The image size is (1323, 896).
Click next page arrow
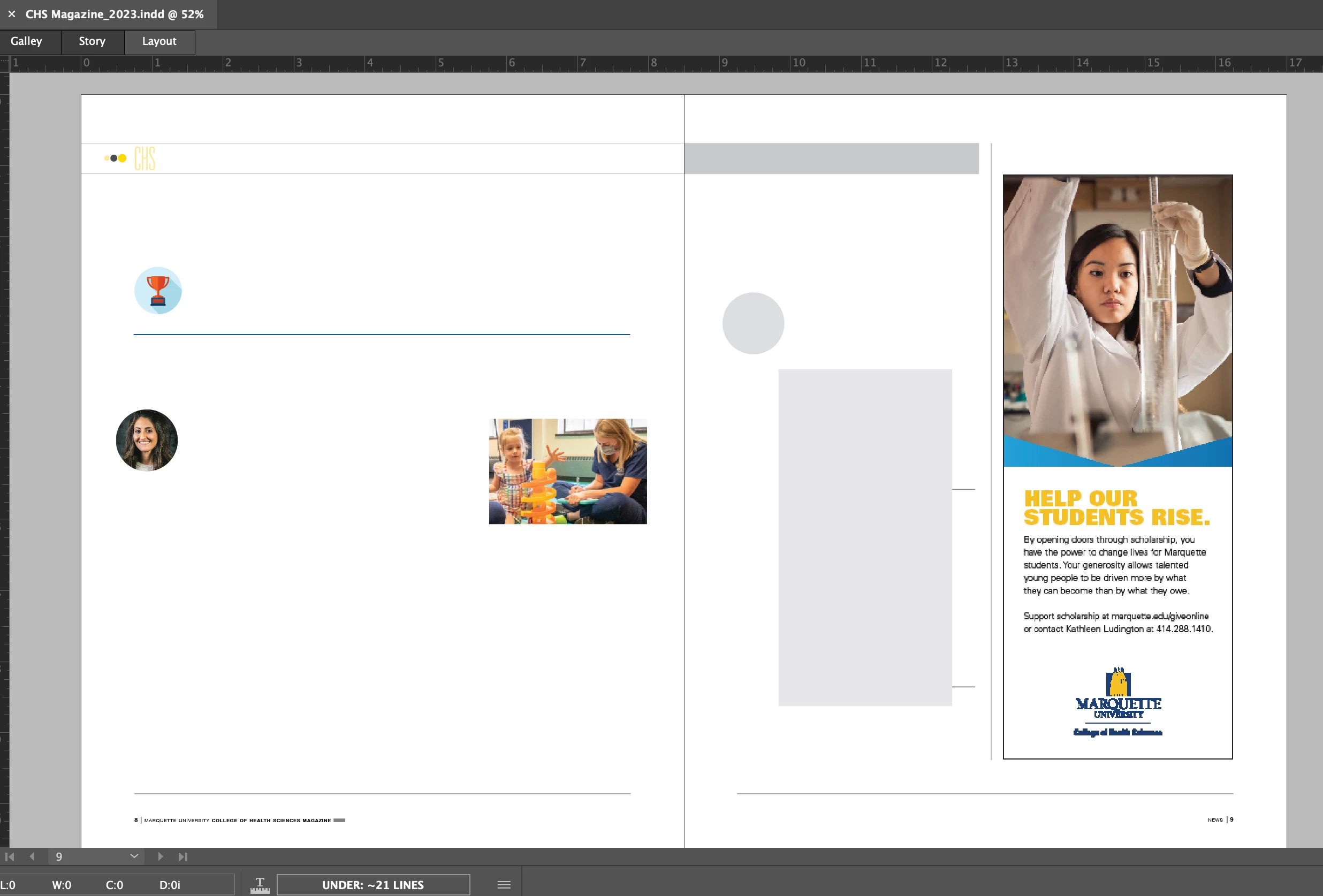[161, 857]
